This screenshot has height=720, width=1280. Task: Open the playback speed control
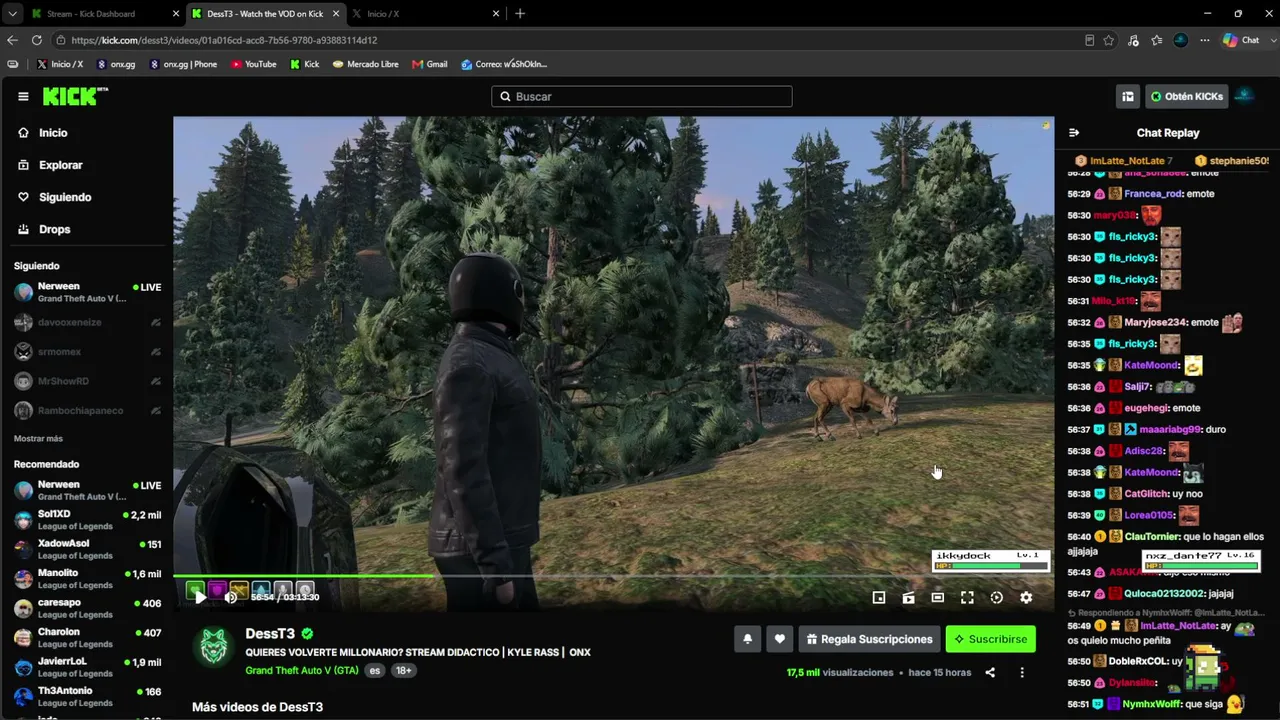[x=997, y=597]
